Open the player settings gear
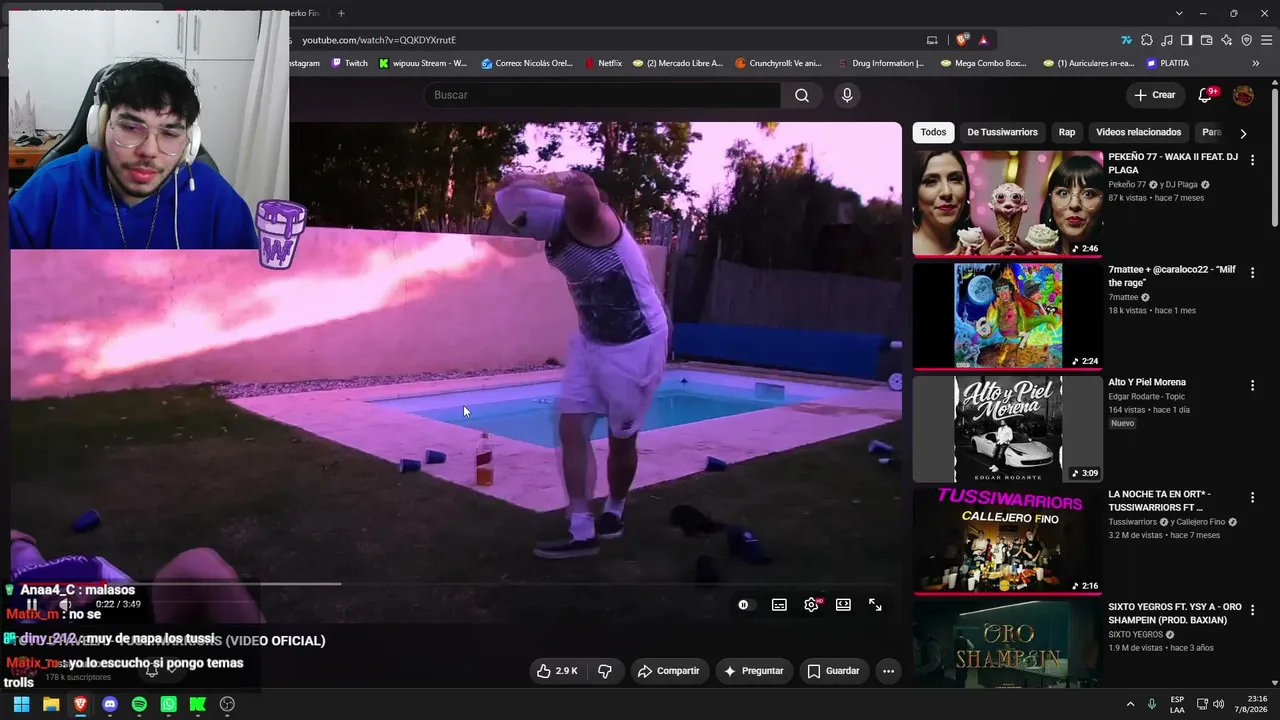This screenshot has height=720, width=1280. pyautogui.click(x=811, y=605)
